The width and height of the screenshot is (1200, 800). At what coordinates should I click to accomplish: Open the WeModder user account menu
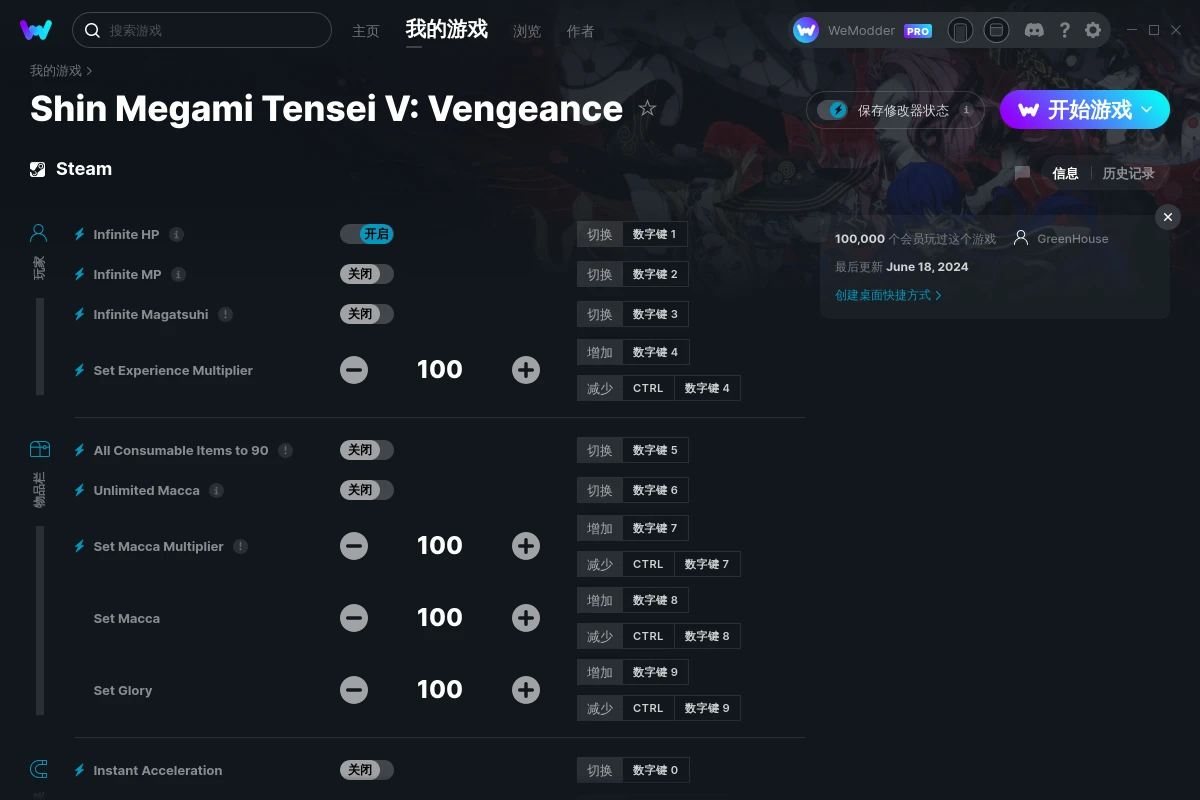tap(864, 30)
